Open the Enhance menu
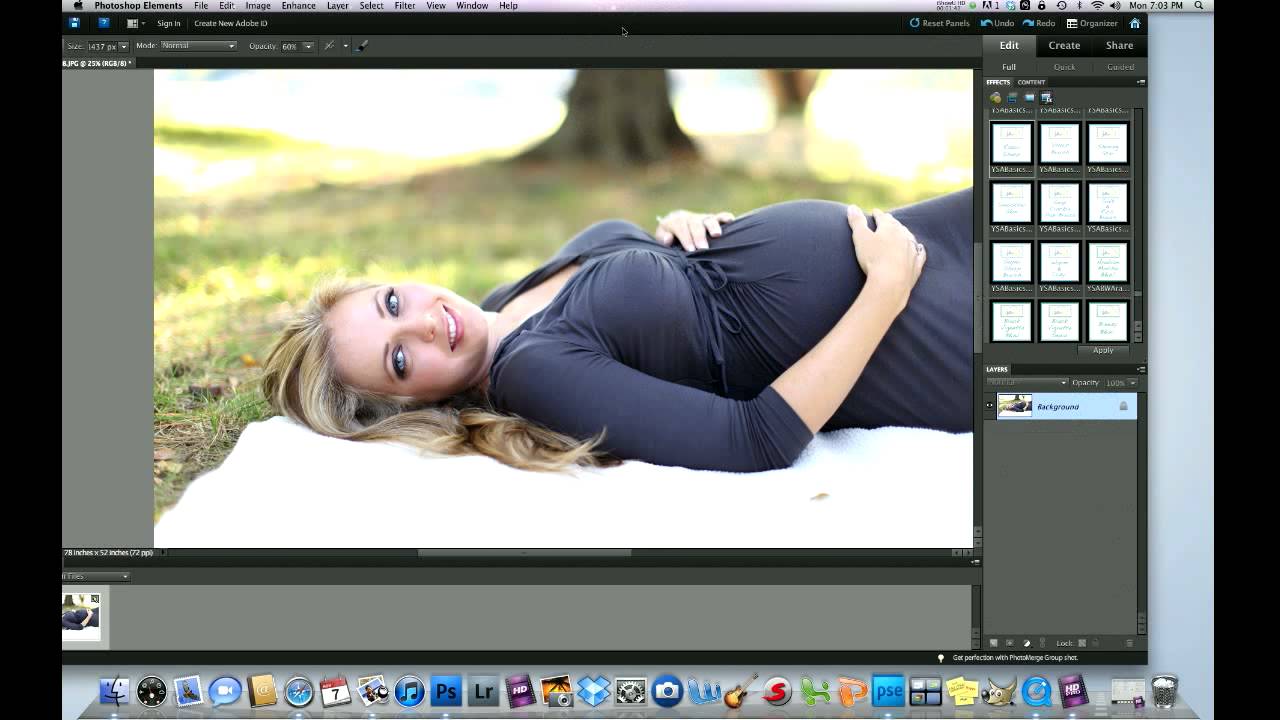1280x720 pixels. pyautogui.click(x=298, y=6)
